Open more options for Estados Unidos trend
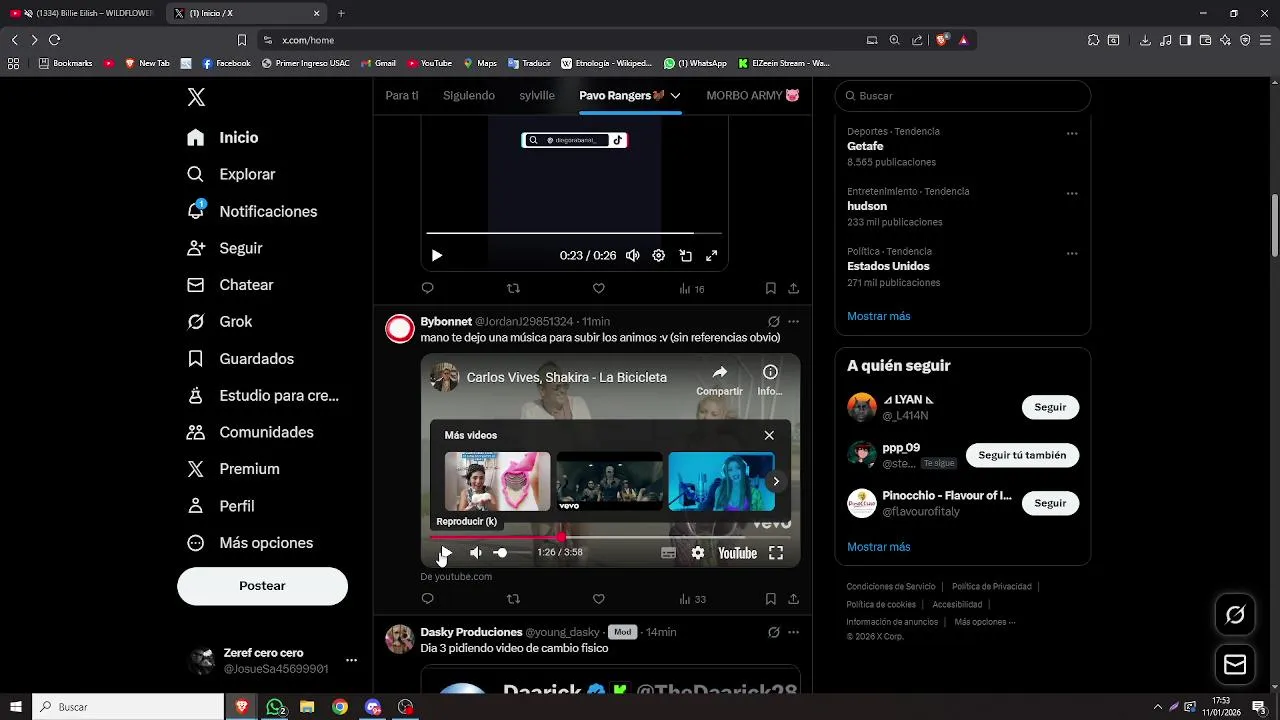The height and width of the screenshot is (720, 1280). point(1071,253)
